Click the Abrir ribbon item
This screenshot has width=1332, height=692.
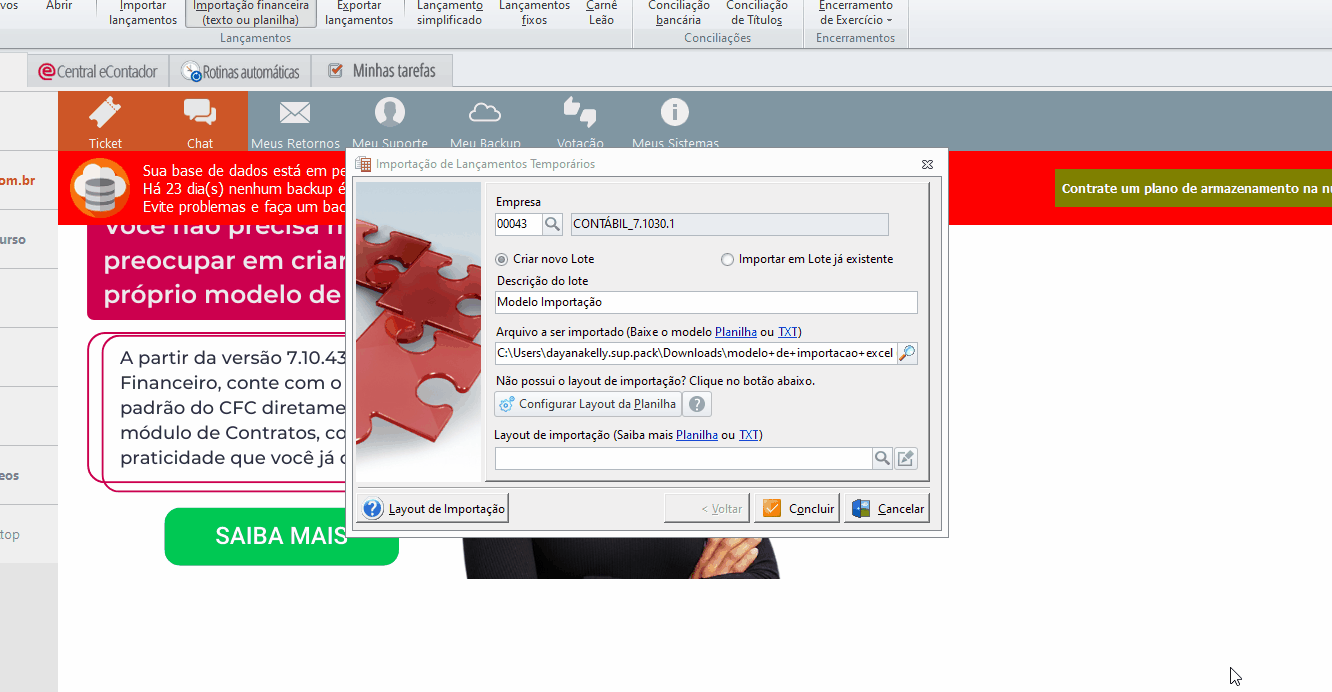coord(59,6)
